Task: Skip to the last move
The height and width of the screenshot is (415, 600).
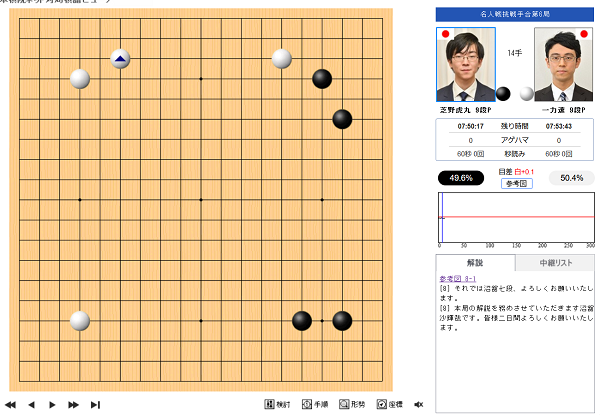Action: pyautogui.click(x=95, y=404)
